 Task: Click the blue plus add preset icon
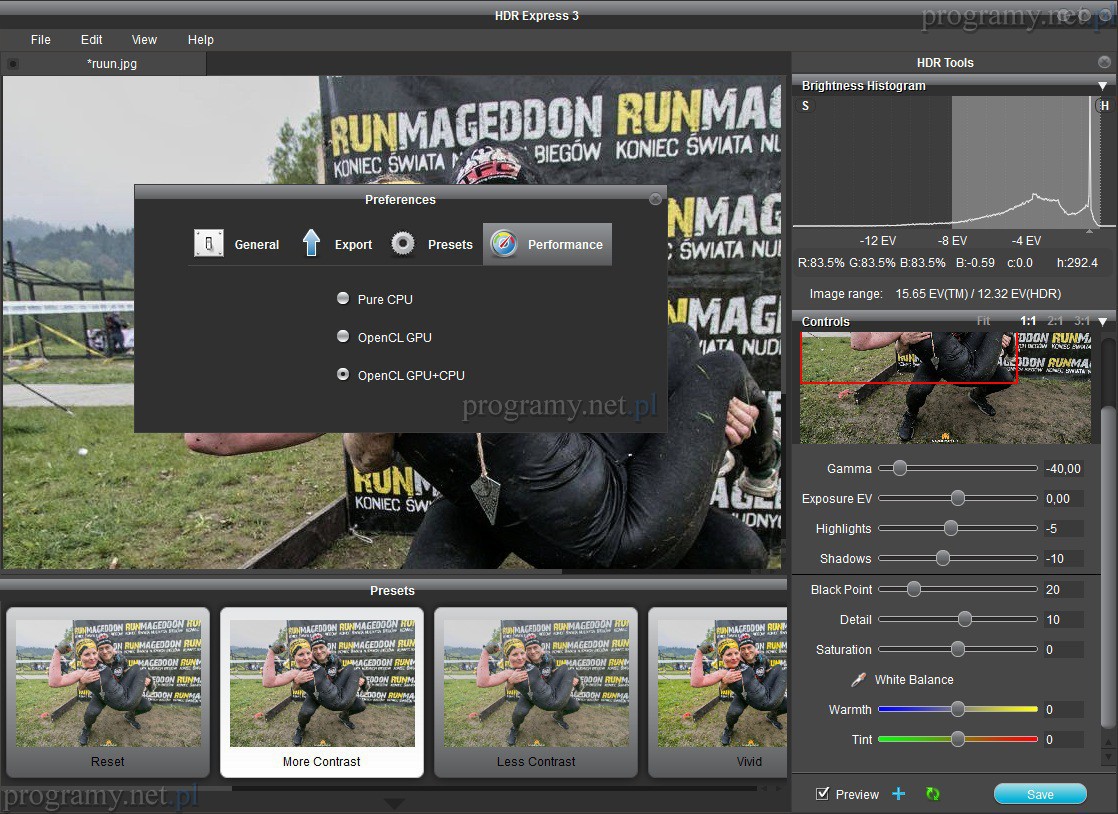tap(898, 794)
